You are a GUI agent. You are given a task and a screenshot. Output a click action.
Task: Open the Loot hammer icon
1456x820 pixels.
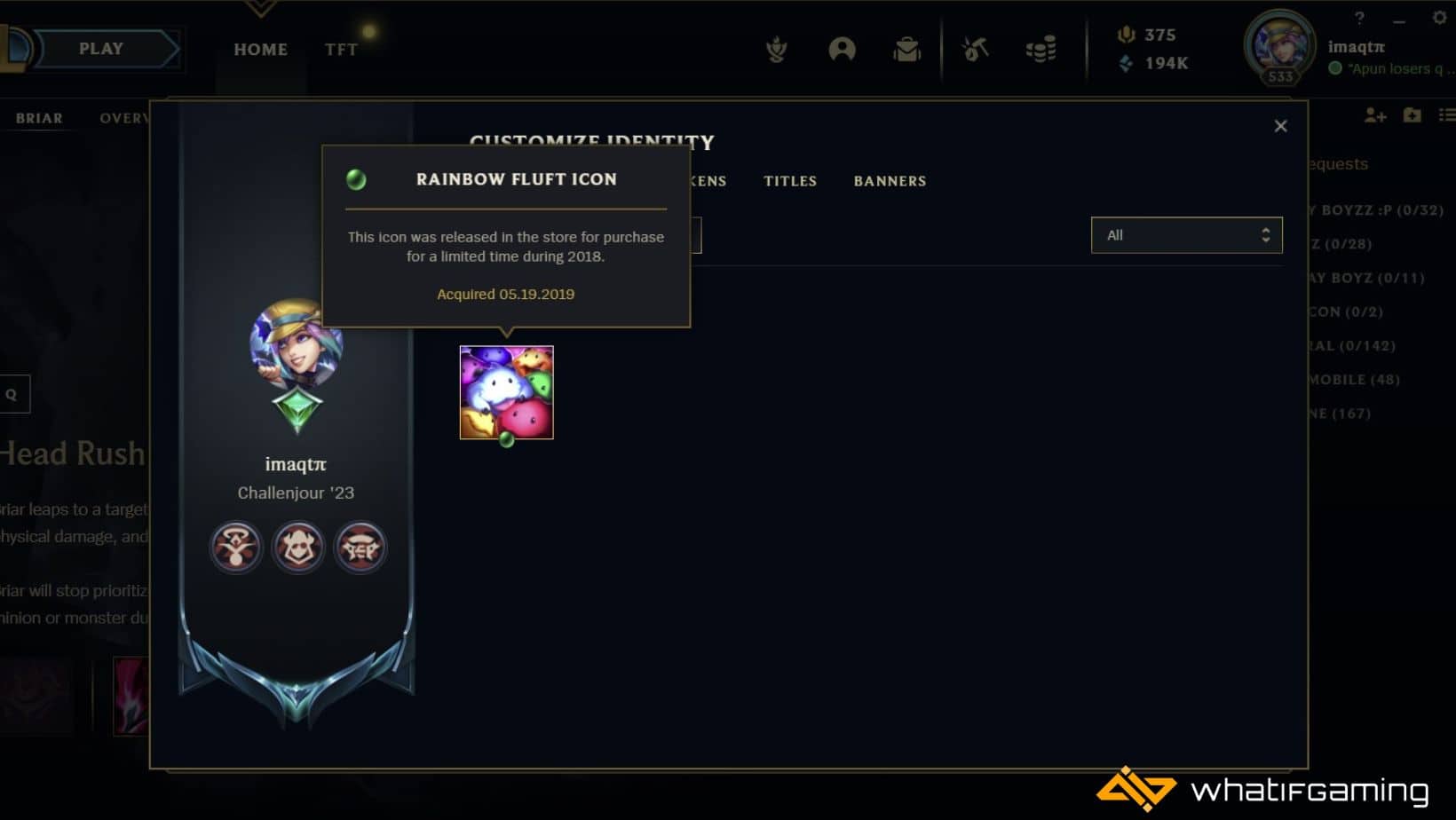tap(975, 50)
